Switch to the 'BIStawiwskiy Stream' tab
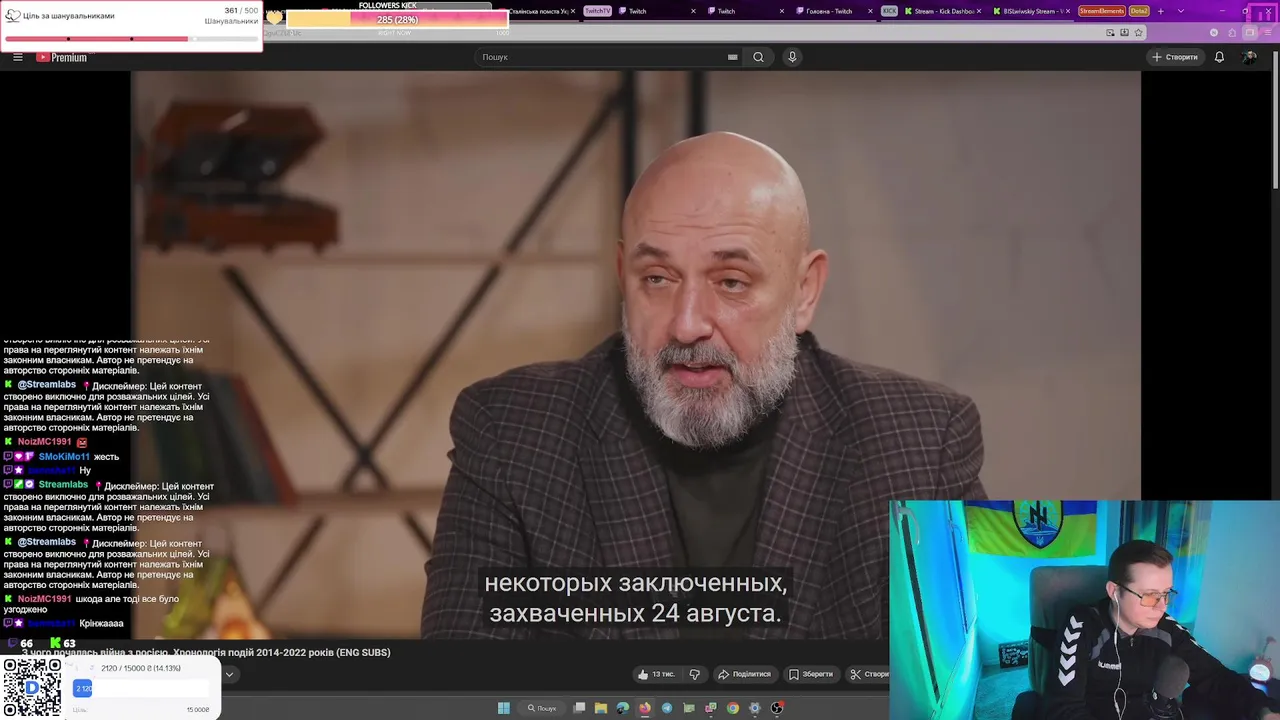Image resolution: width=1280 pixels, height=720 pixels. tap(1030, 11)
